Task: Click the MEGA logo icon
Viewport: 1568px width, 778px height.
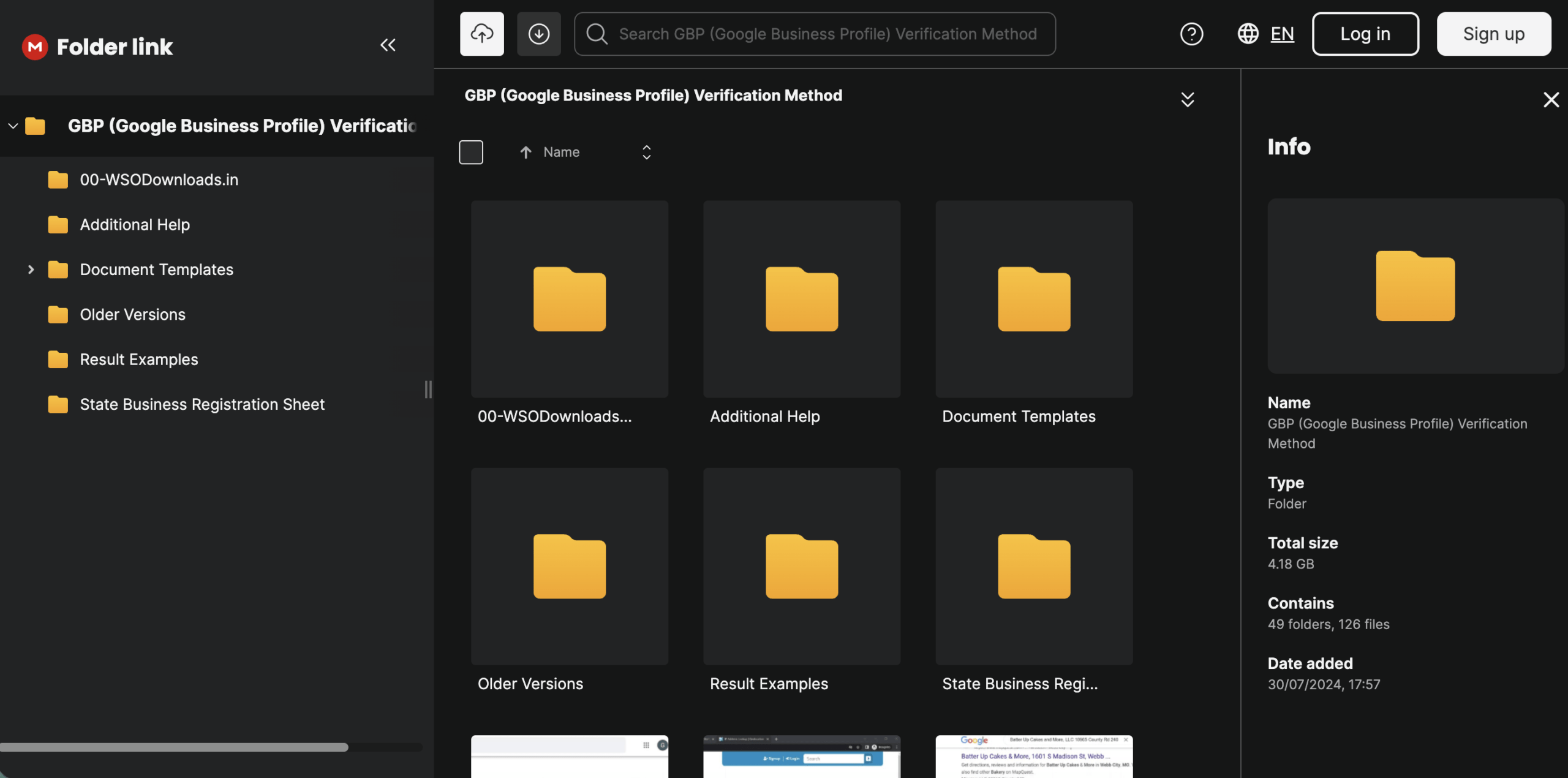Action: point(35,47)
